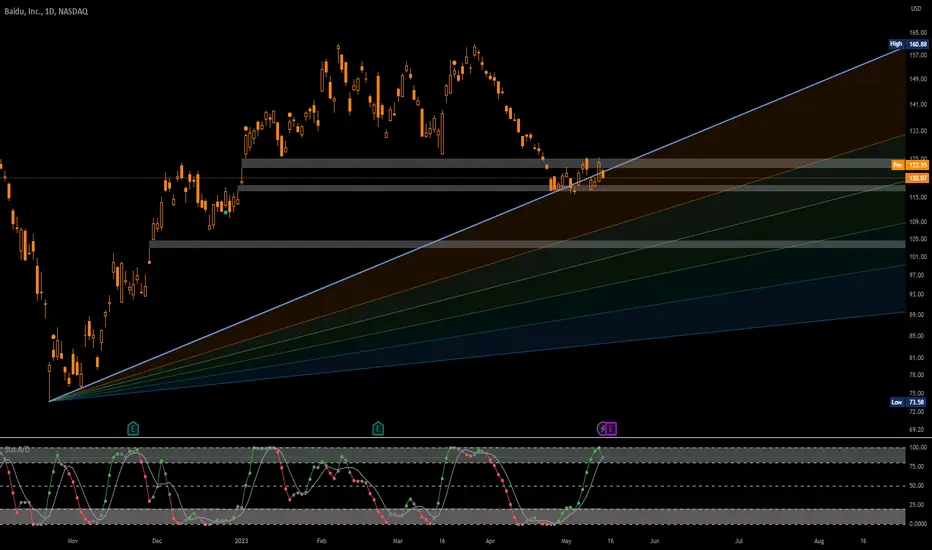
Task: Click the Mar label on the time axis
Action: pos(398,541)
